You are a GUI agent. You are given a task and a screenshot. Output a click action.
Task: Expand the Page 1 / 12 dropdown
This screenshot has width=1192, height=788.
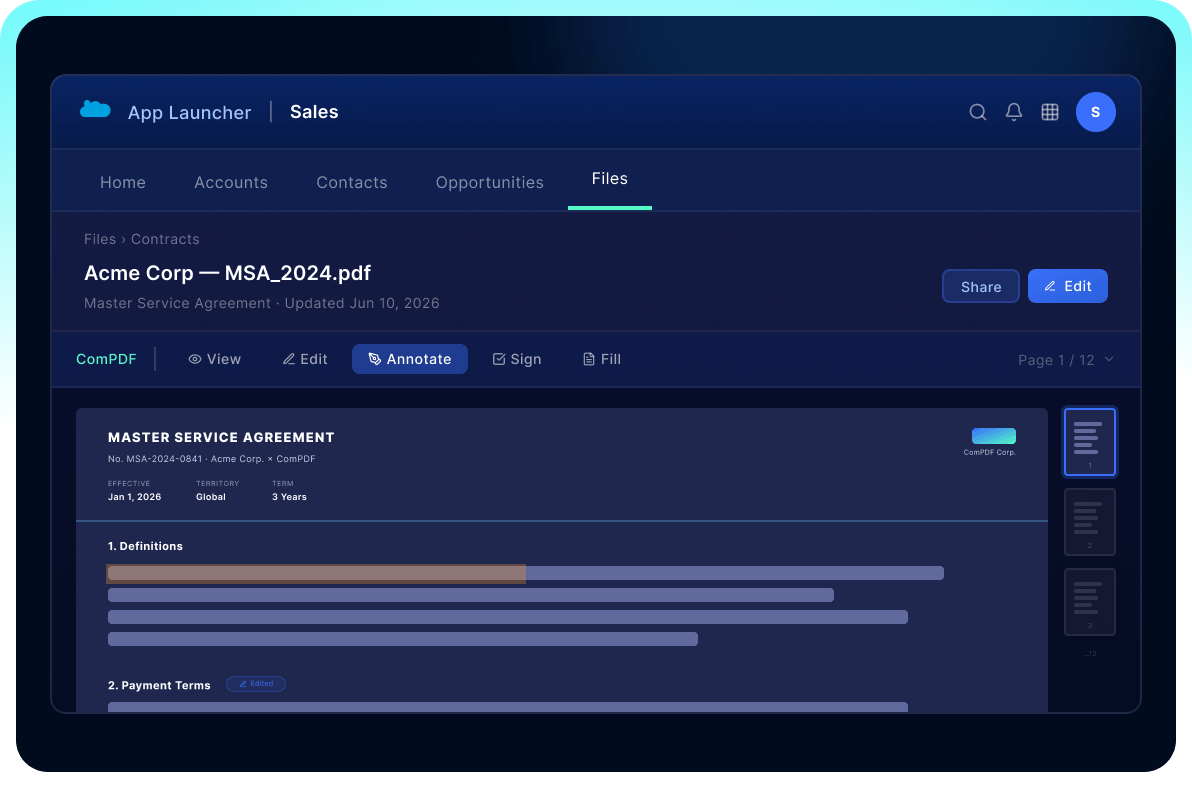point(1066,359)
